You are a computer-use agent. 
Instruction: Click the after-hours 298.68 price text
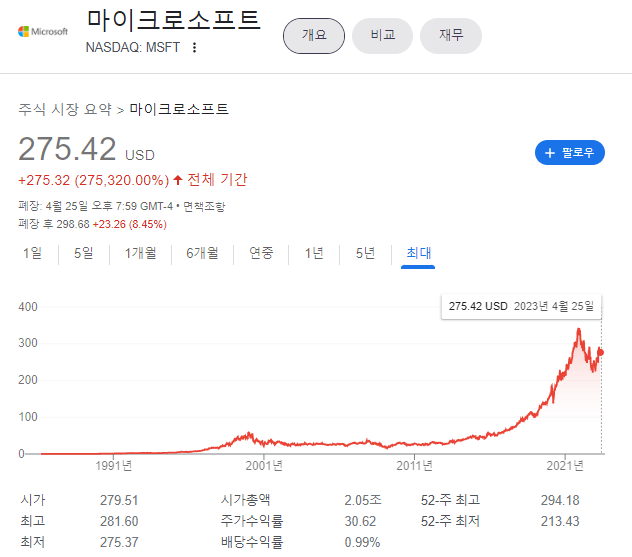(x=73, y=224)
